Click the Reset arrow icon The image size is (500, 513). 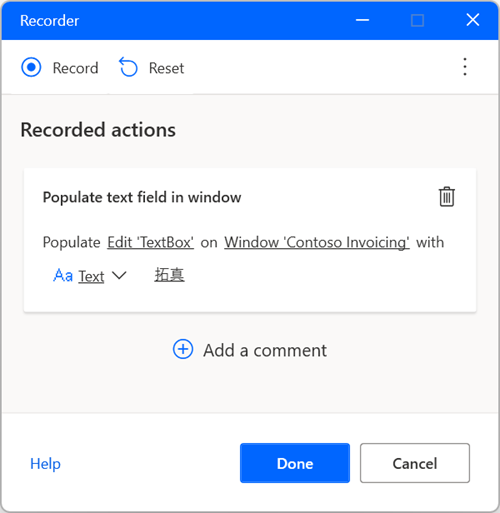click(x=128, y=67)
